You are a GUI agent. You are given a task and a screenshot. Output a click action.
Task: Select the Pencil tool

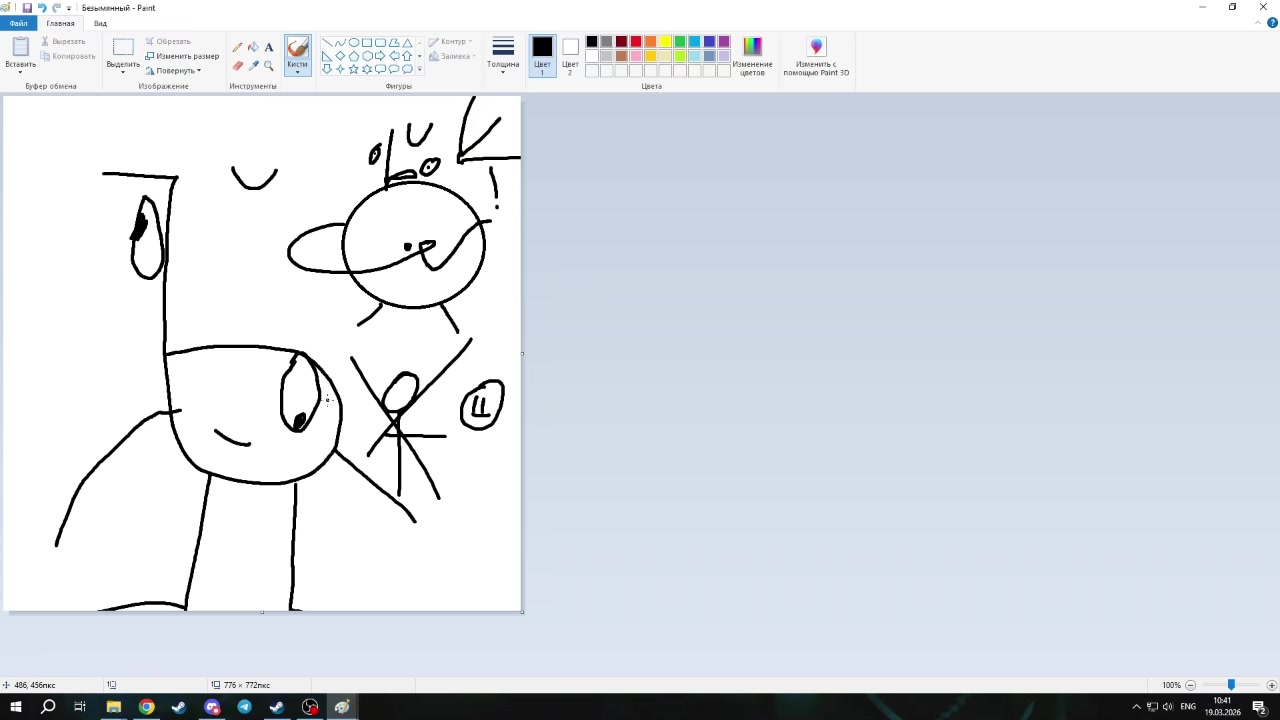pyautogui.click(x=238, y=47)
